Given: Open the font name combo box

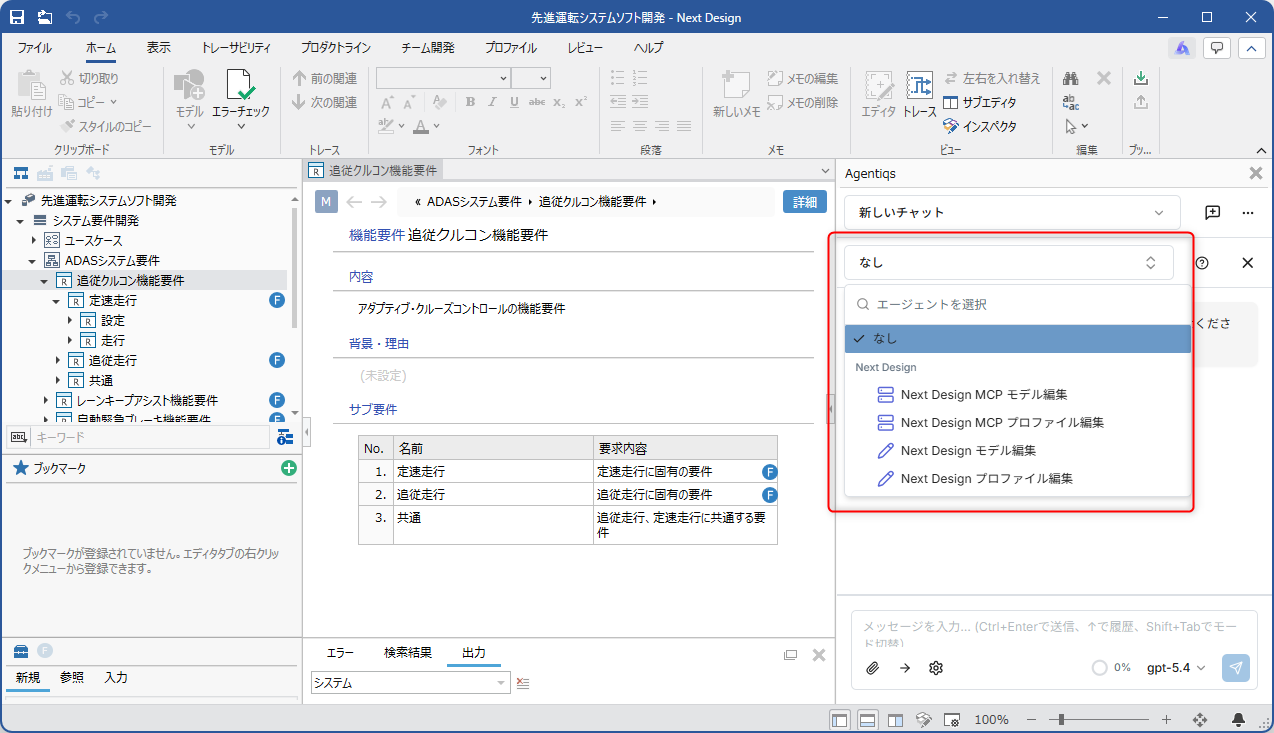Looking at the screenshot, I should pyautogui.click(x=443, y=78).
